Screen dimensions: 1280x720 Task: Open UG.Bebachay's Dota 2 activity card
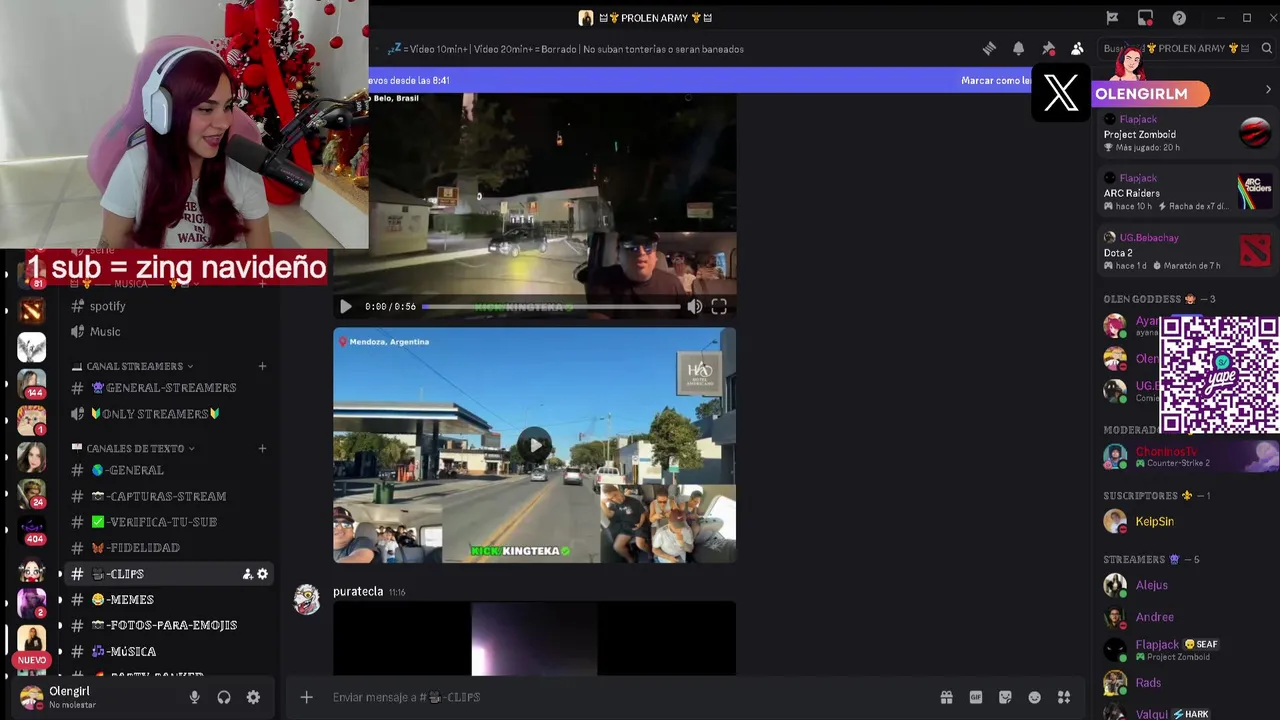pos(1186,252)
